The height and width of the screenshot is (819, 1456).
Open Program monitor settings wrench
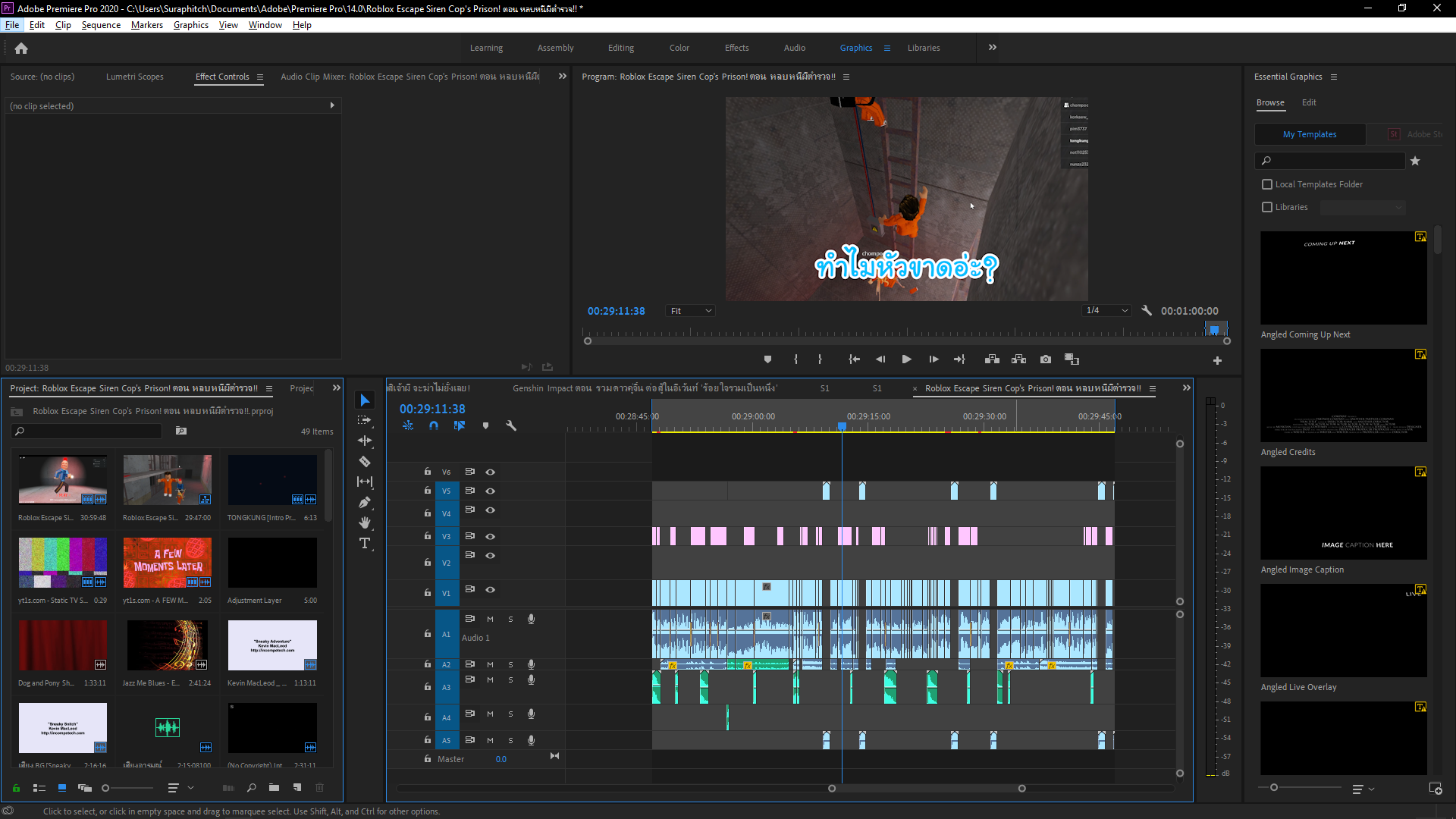tap(1147, 311)
